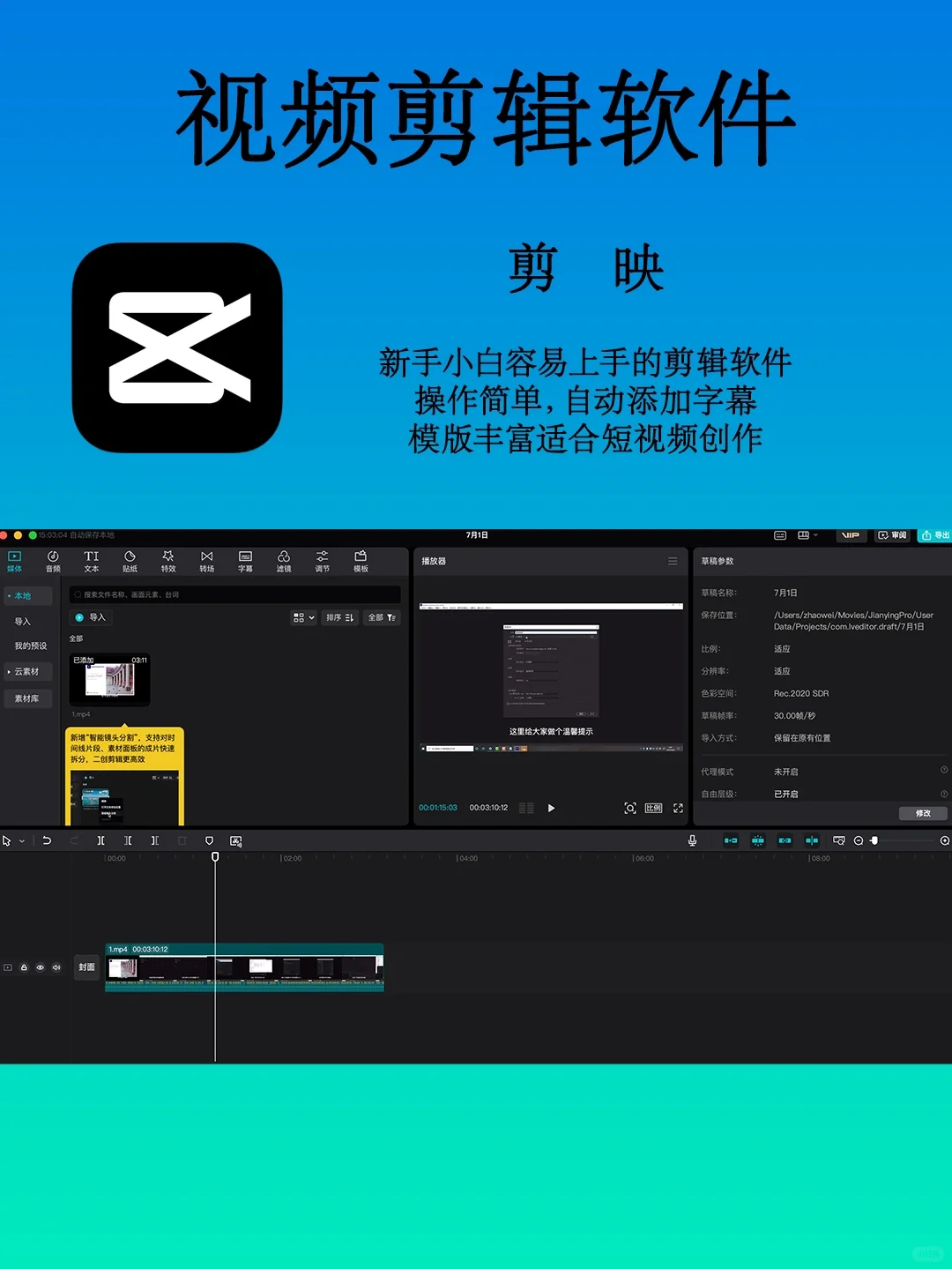Screen dimensions: 952x1269
Task: Switch to the 媒体 (Media) tab
Action: (14, 561)
